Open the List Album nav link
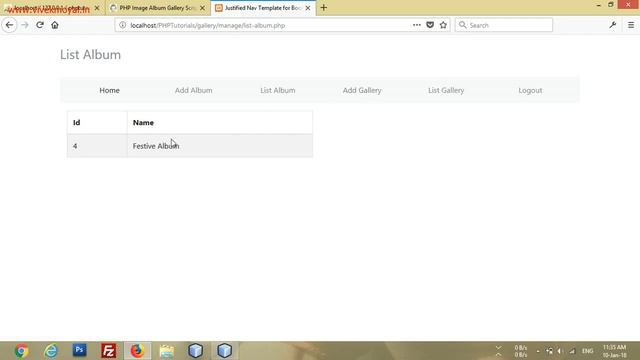 click(278, 90)
